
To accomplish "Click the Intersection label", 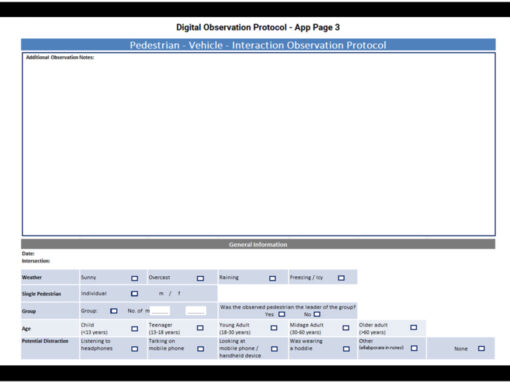I will [x=36, y=261].
